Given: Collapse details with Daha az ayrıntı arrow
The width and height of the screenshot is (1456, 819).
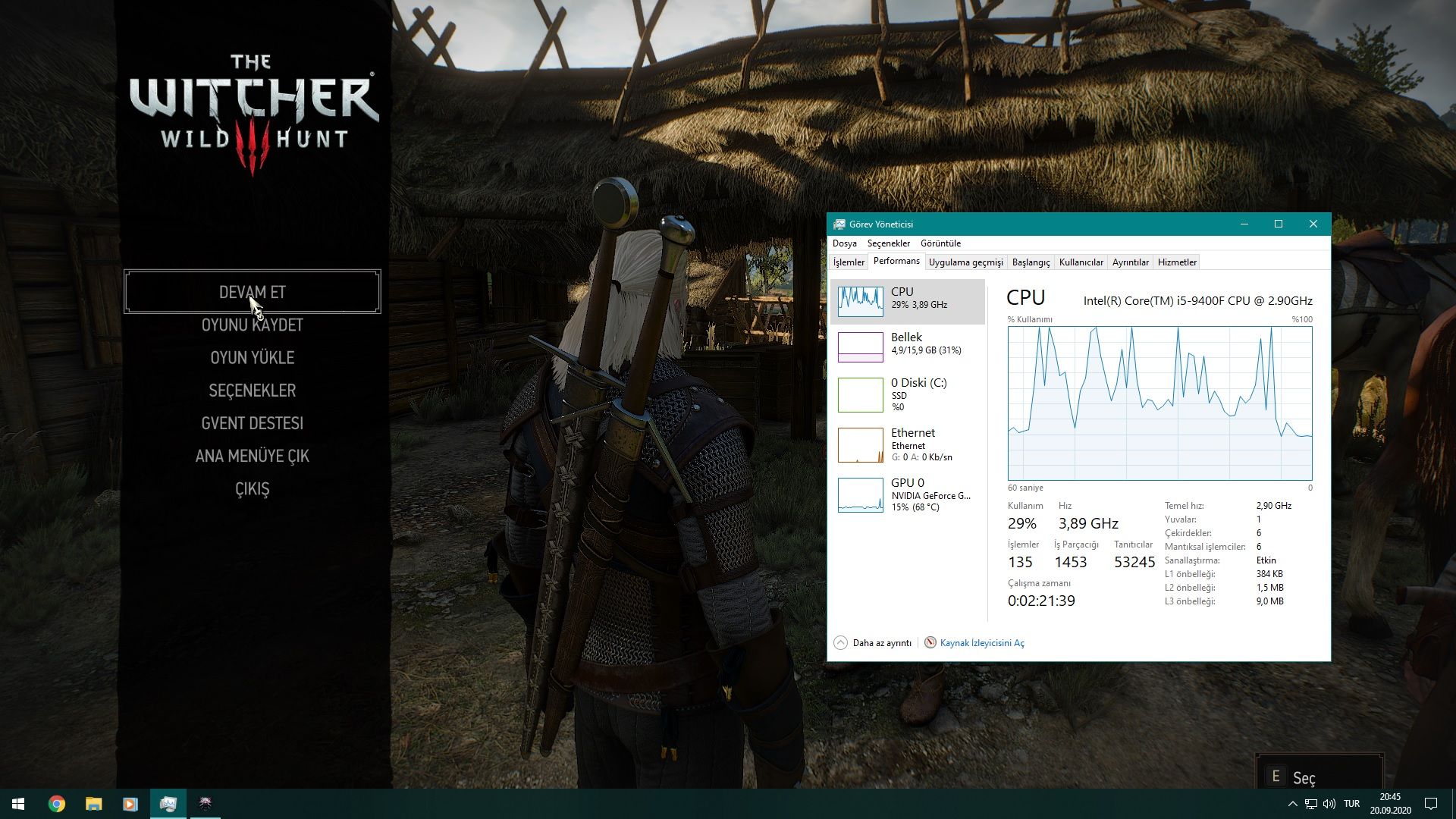Looking at the screenshot, I should [x=840, y=642].
